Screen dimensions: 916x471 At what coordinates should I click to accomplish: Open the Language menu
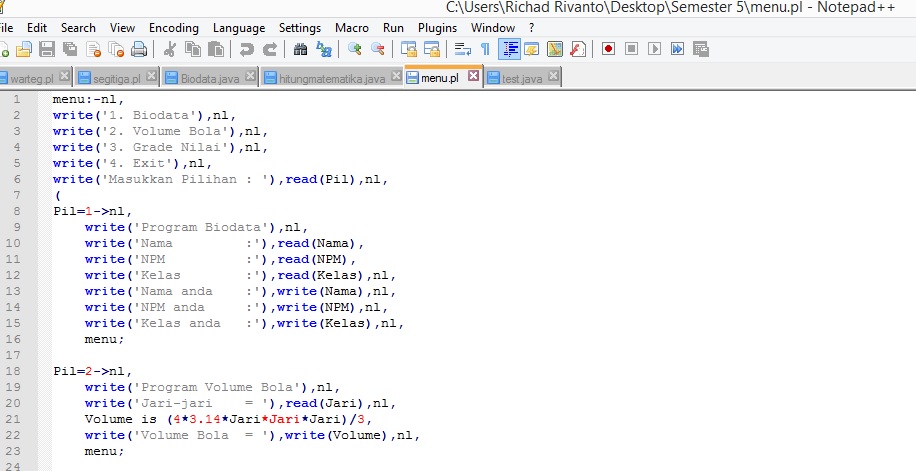pos(239,27)
